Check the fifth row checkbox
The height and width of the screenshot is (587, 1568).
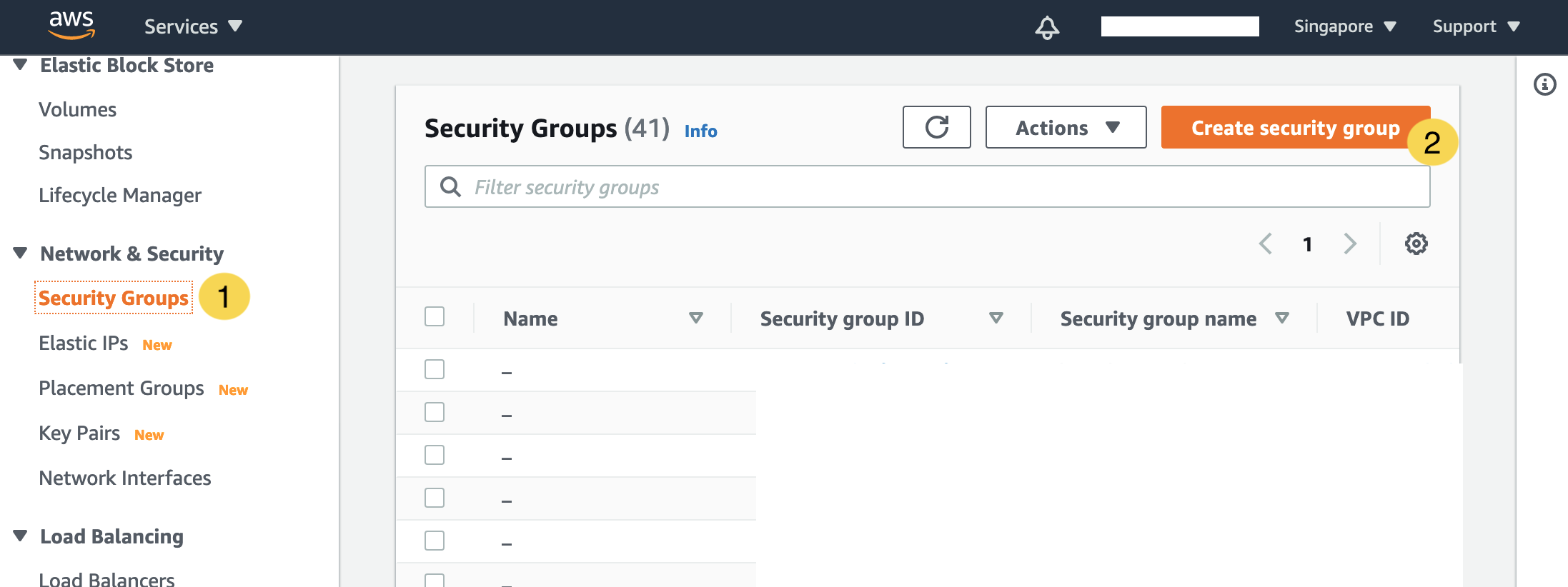pos(435,541)
